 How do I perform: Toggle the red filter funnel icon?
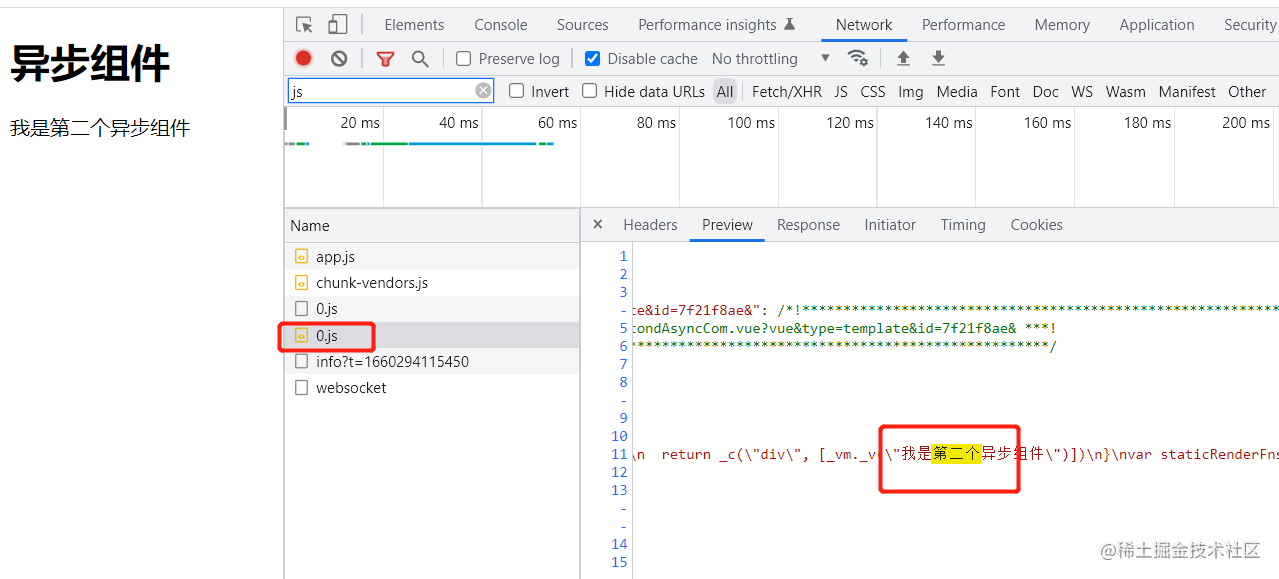point(385,59)
